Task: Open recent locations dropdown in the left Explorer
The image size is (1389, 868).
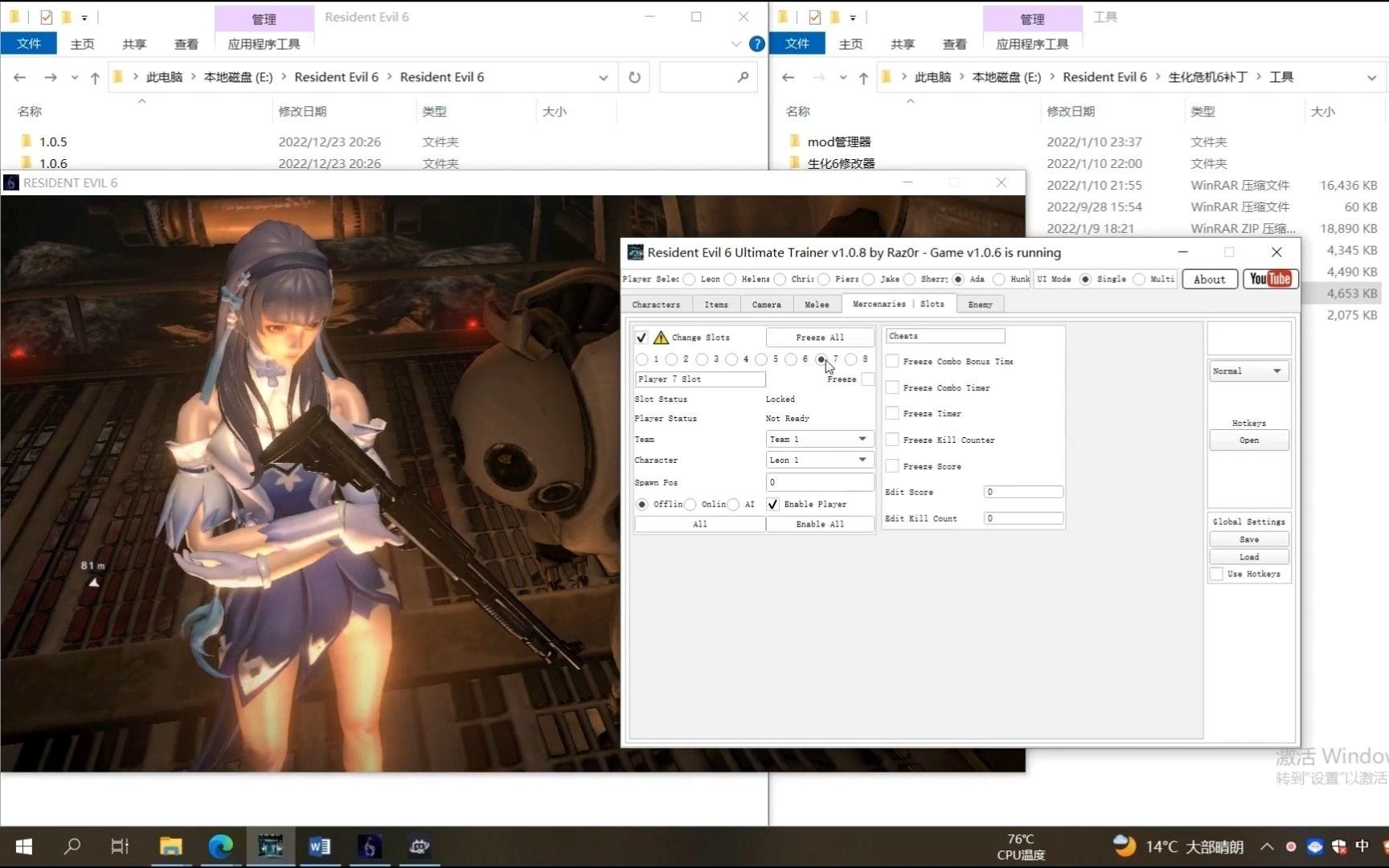Action: pyautogui.click(x=75, y=77)
